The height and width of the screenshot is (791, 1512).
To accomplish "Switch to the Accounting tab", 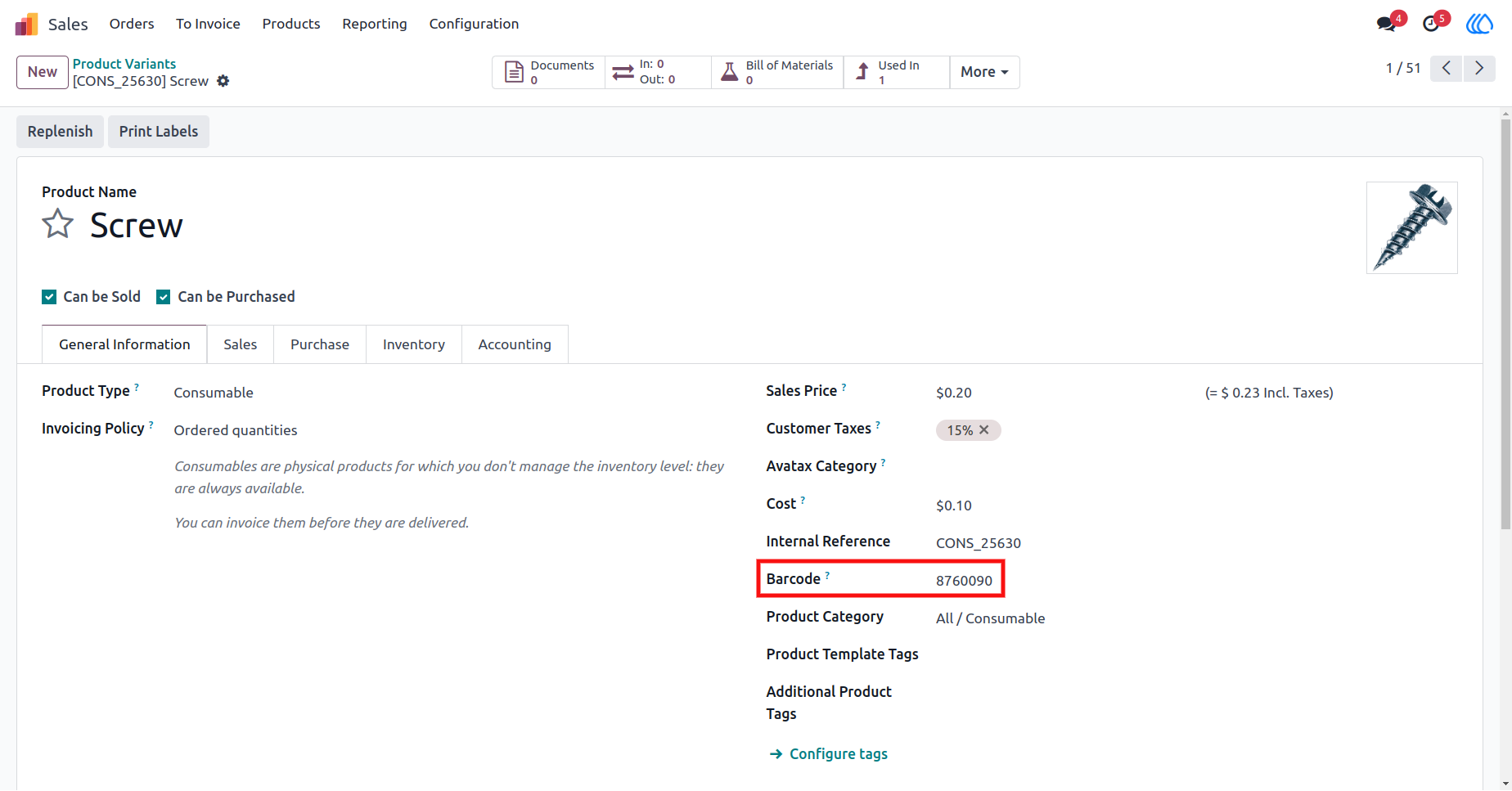I will tap(515, 344).
